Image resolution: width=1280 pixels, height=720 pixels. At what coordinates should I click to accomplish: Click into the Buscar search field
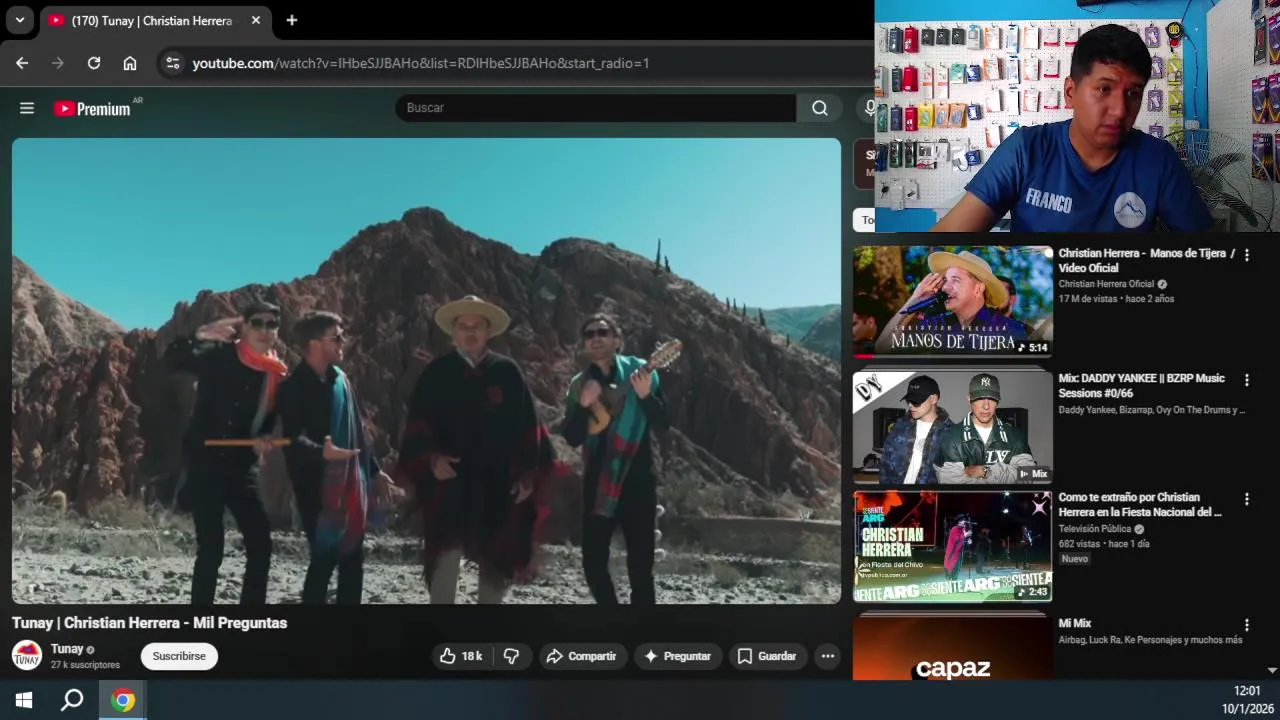point(596,108)
